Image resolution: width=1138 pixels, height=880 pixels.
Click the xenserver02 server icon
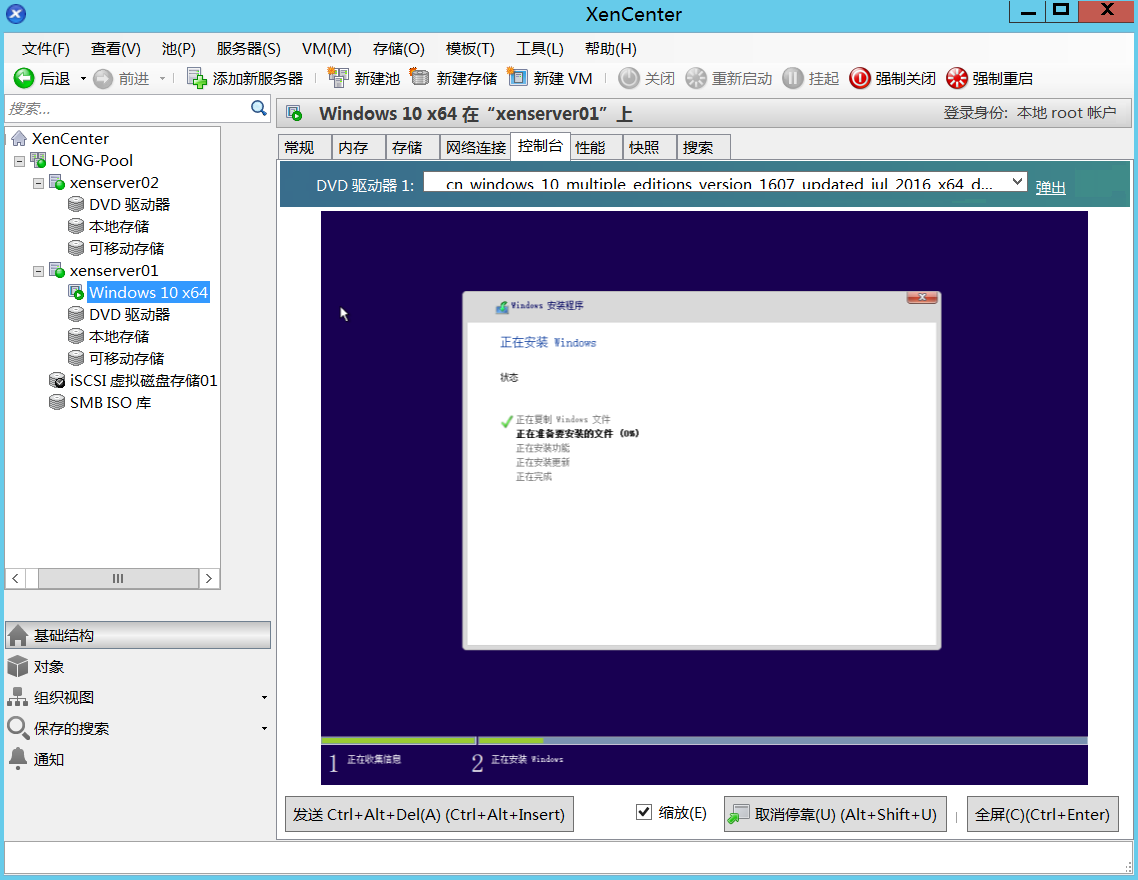57,183
